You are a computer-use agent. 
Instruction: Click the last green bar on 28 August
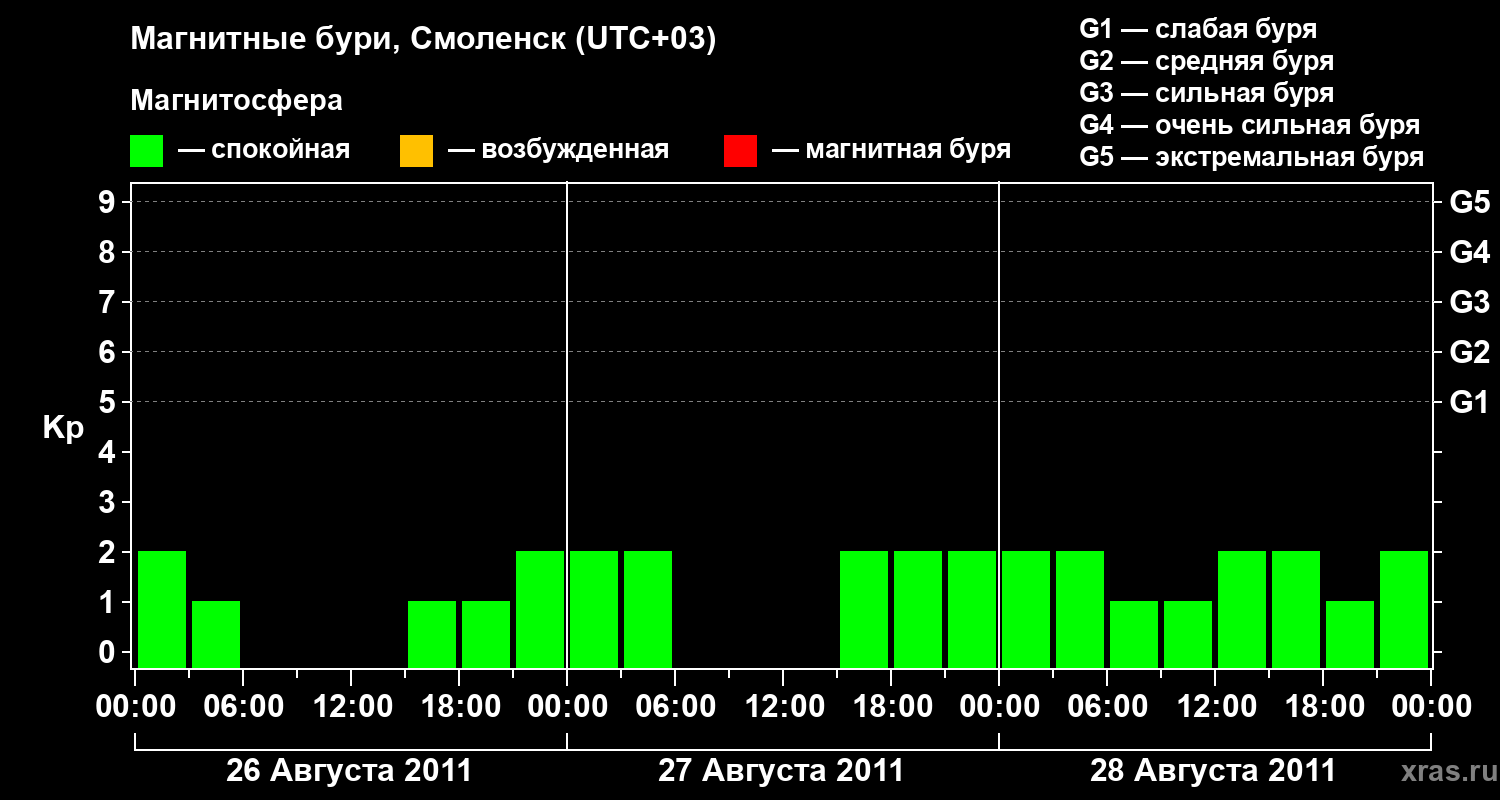pyautogui.click(x=1404, y=609)
